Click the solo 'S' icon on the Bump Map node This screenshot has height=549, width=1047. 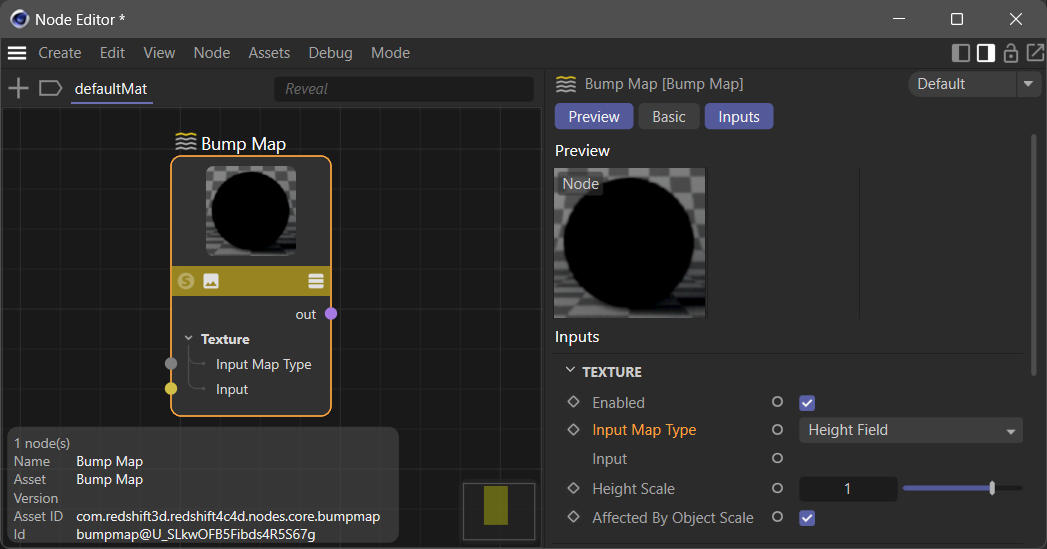click(185, 281)
